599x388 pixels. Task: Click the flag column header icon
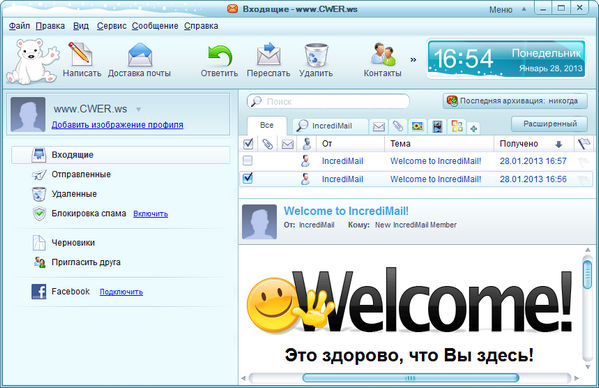coord(584,144)
